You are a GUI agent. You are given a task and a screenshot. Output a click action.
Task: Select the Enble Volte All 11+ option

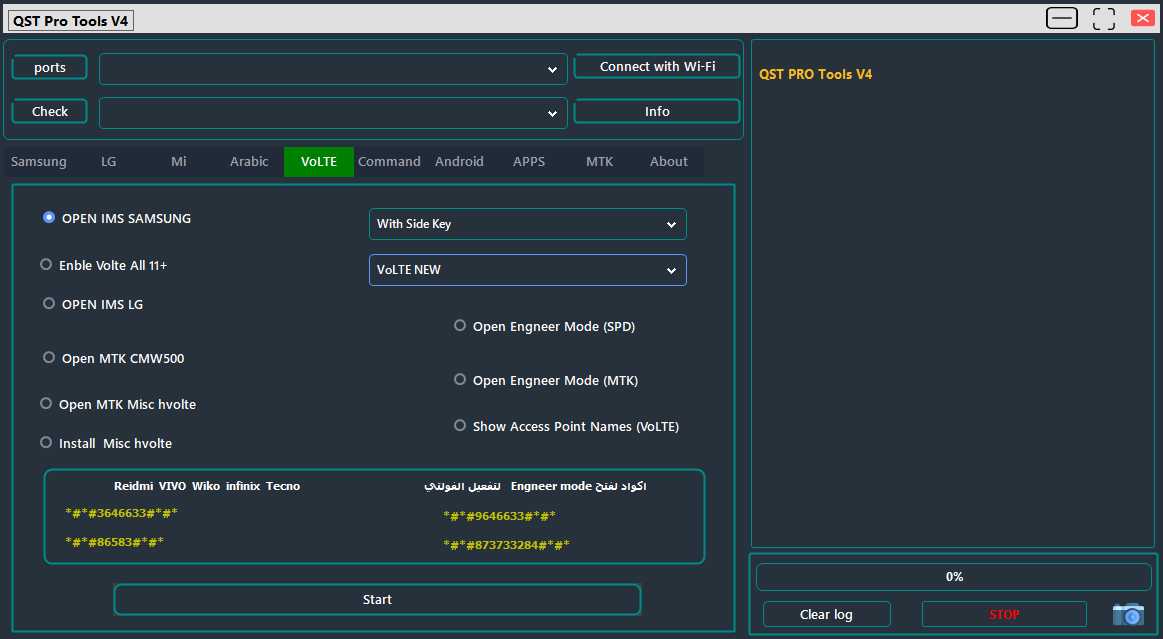pos(46,264)
